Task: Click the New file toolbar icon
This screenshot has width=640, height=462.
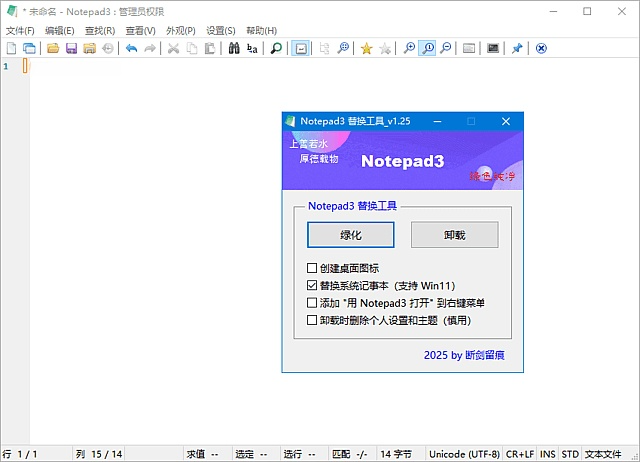Action: 12,48
